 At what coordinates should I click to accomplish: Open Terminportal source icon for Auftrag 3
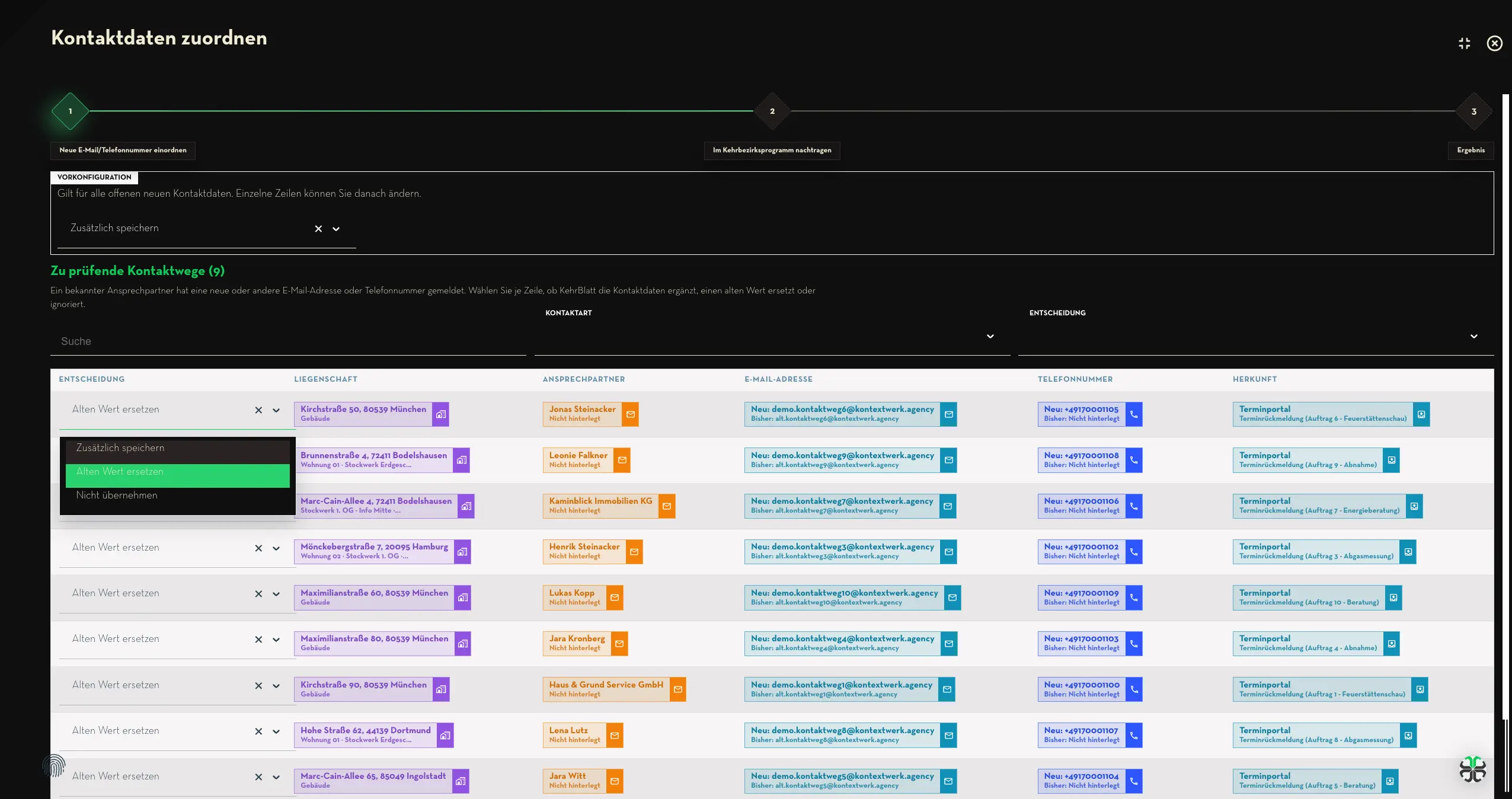point(1408,552)
